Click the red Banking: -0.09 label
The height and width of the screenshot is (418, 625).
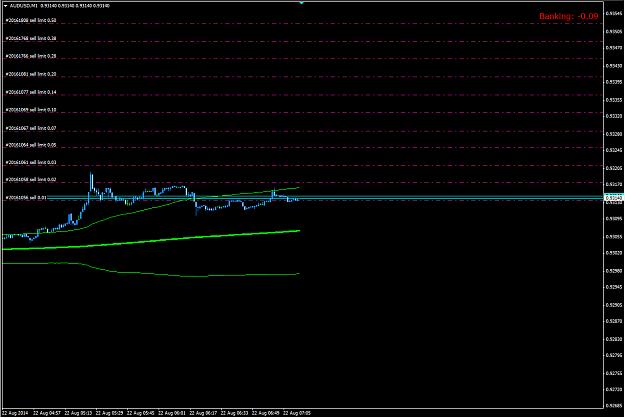(569, 16)
